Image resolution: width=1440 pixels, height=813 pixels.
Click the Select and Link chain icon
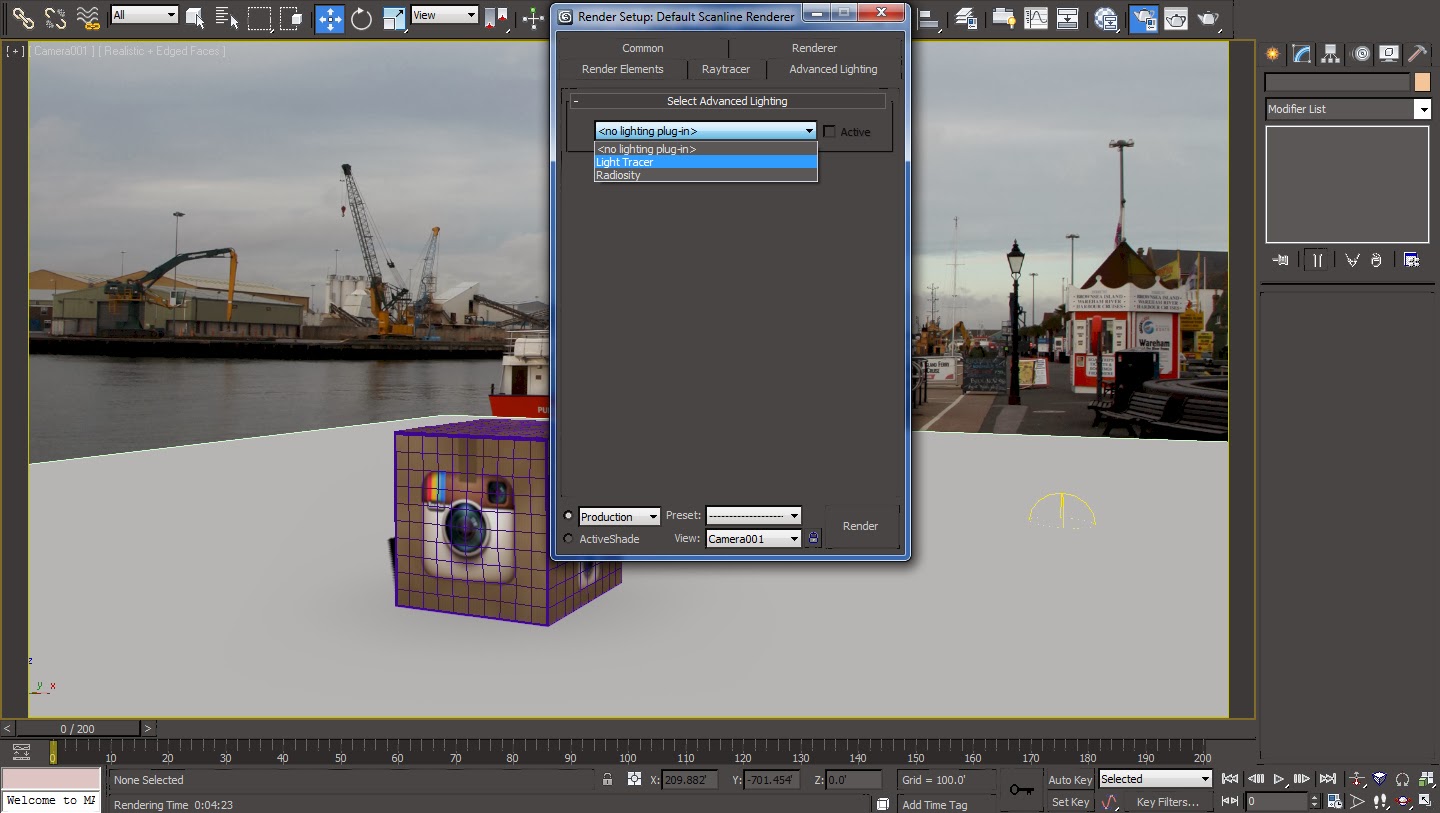[23, 18]
